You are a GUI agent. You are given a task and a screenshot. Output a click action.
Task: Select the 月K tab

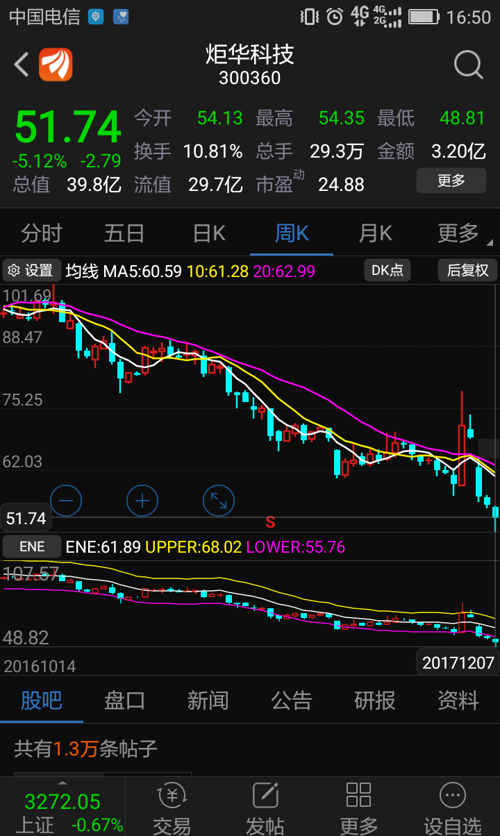click(x=375, y=234)
